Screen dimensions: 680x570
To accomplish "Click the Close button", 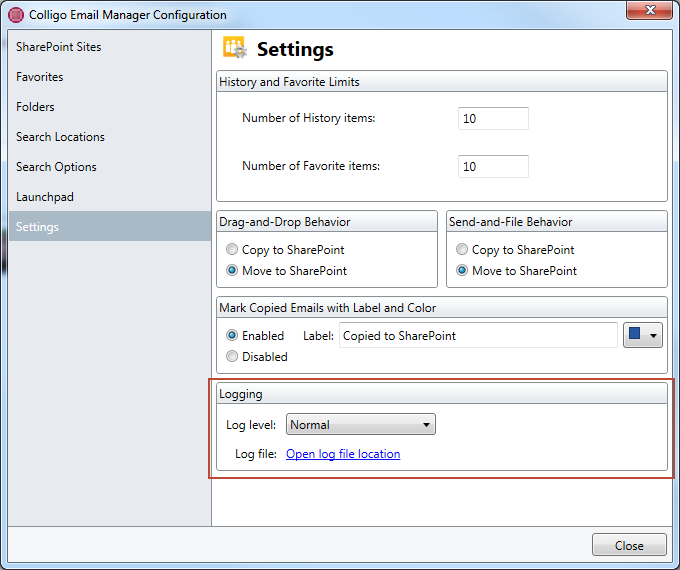I will (629, 545).
